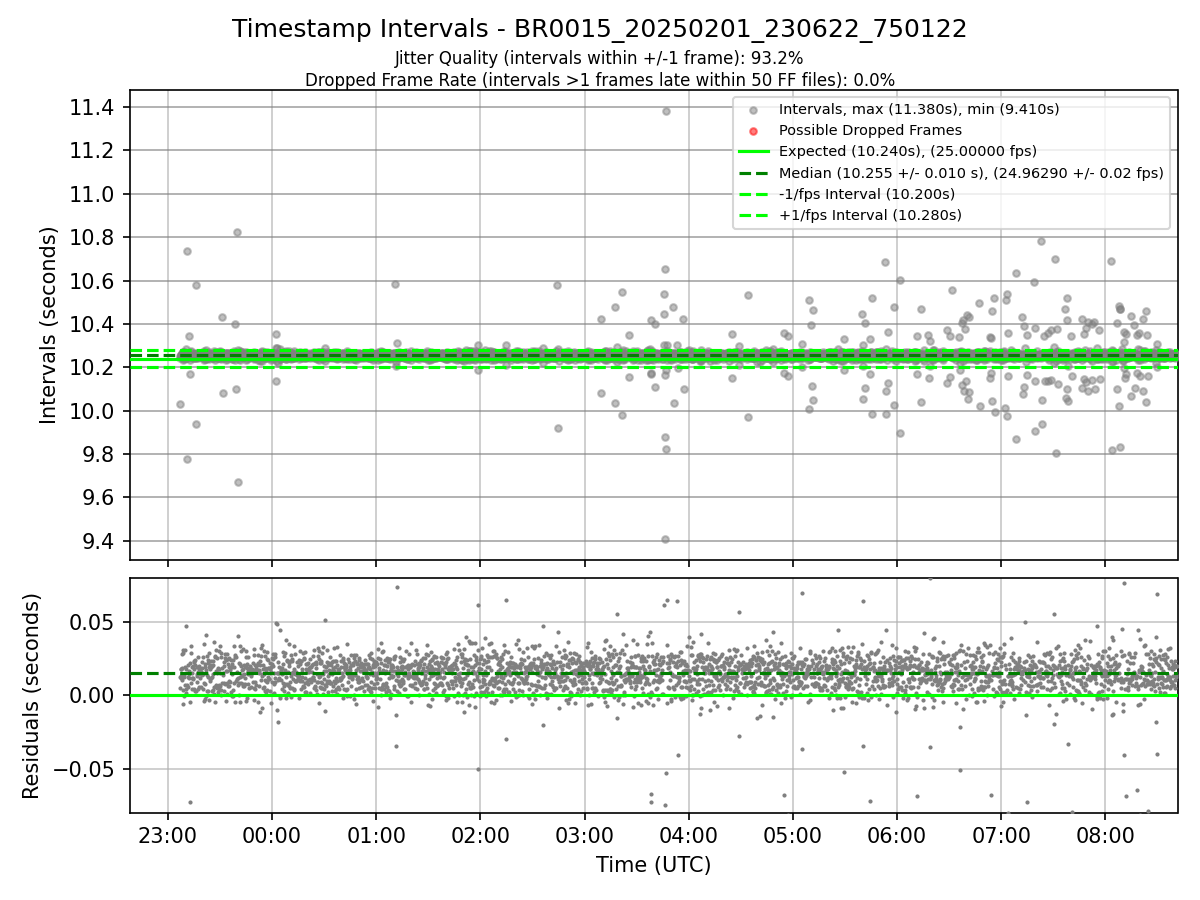
Task: Click the legend entry beginning 'Median (10.255 +/- 0.010 s)'
Action: [x=971, y=173]
